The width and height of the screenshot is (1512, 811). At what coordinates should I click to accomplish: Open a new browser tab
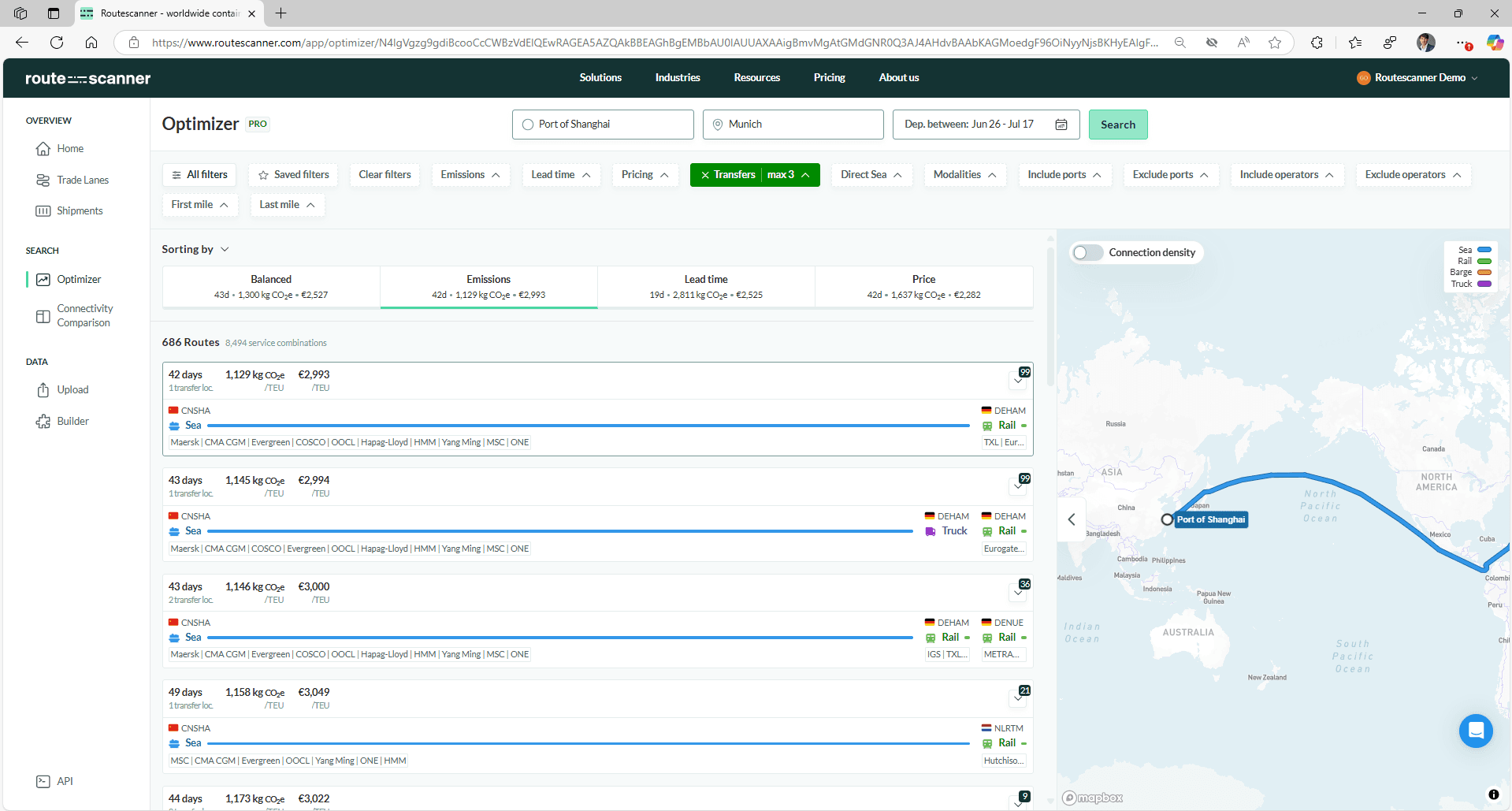[x=280, y=13]
